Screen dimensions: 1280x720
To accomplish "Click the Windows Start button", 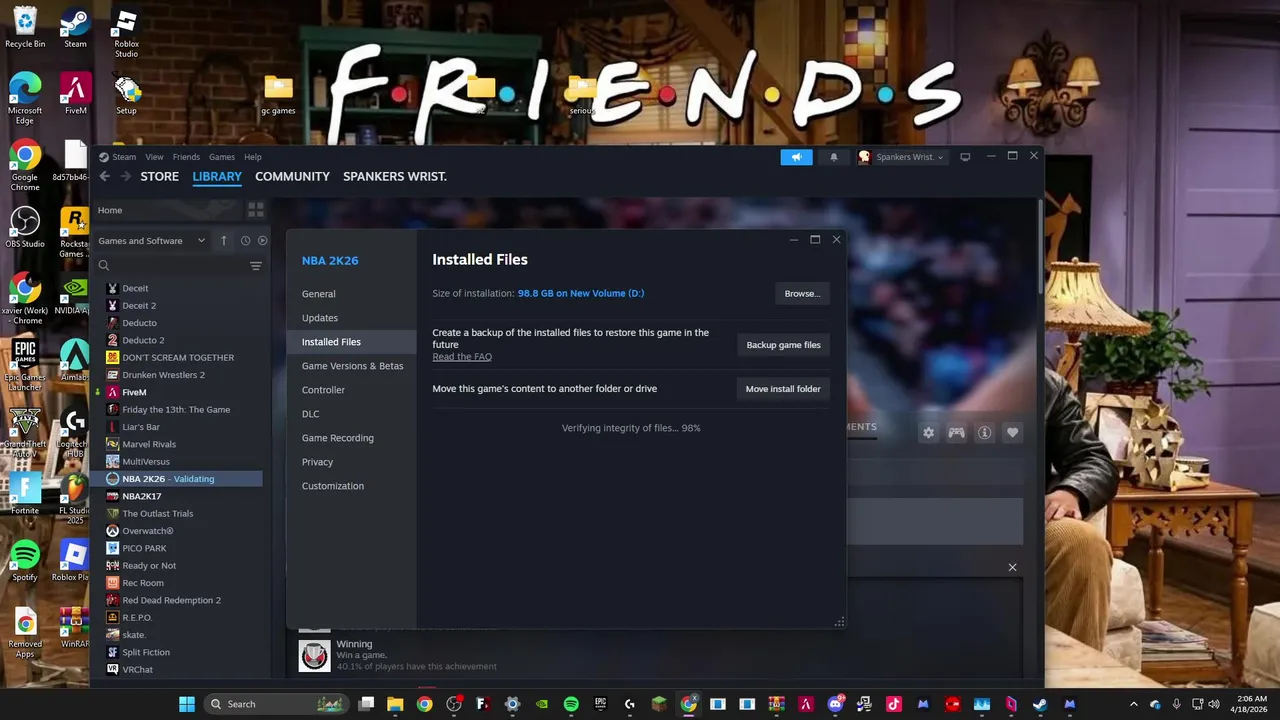I will click(x=187, y=704).
